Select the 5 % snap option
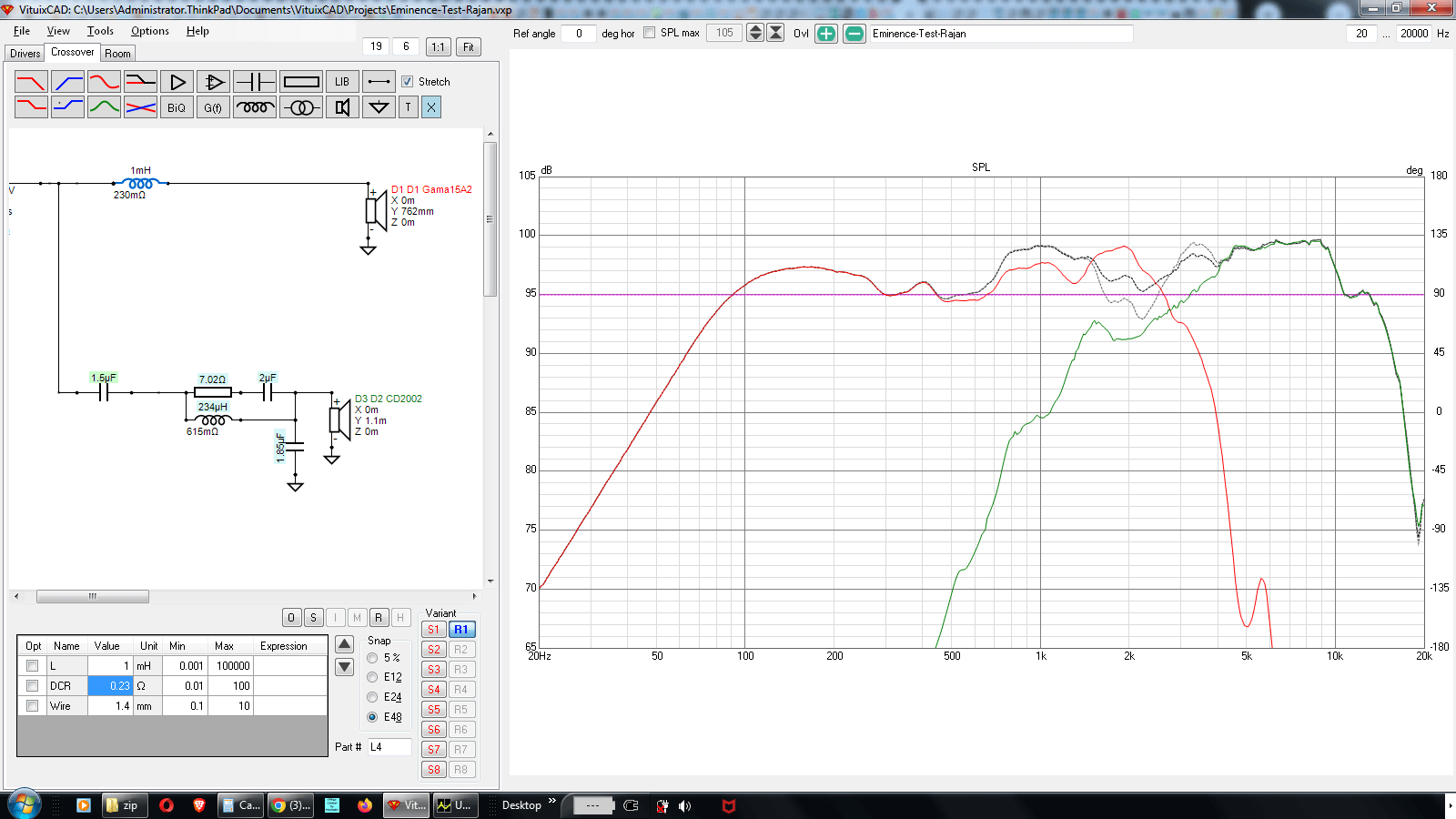This screenshot has height=819, width=1456. [x=372, y=658]
